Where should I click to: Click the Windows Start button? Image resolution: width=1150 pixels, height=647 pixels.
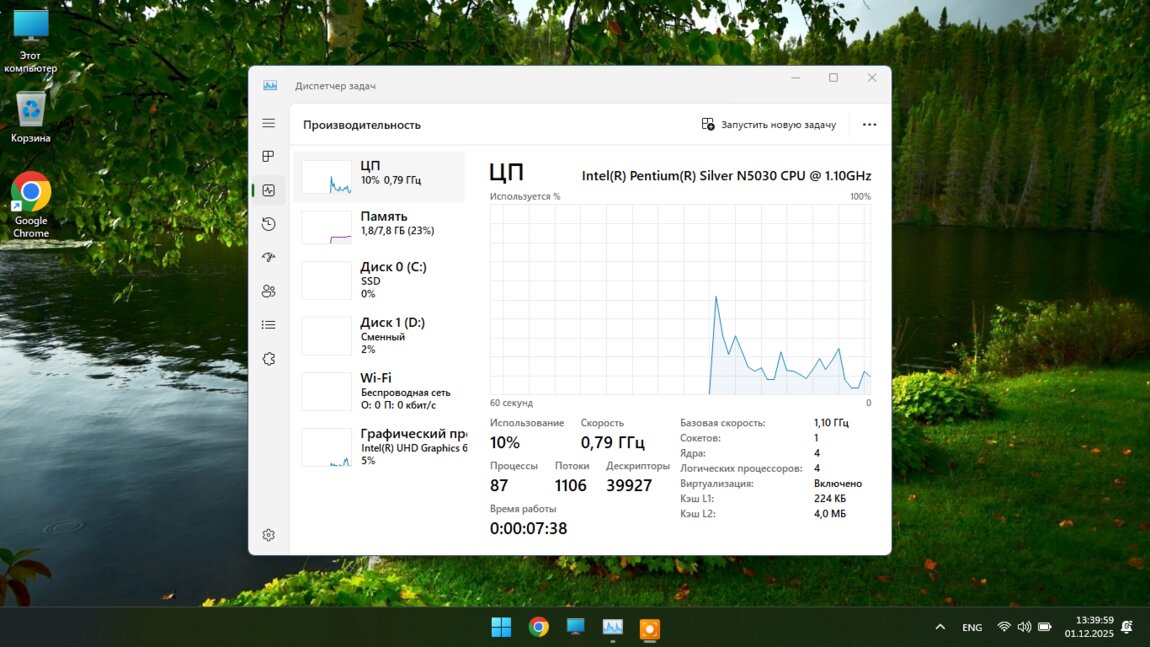501,628
